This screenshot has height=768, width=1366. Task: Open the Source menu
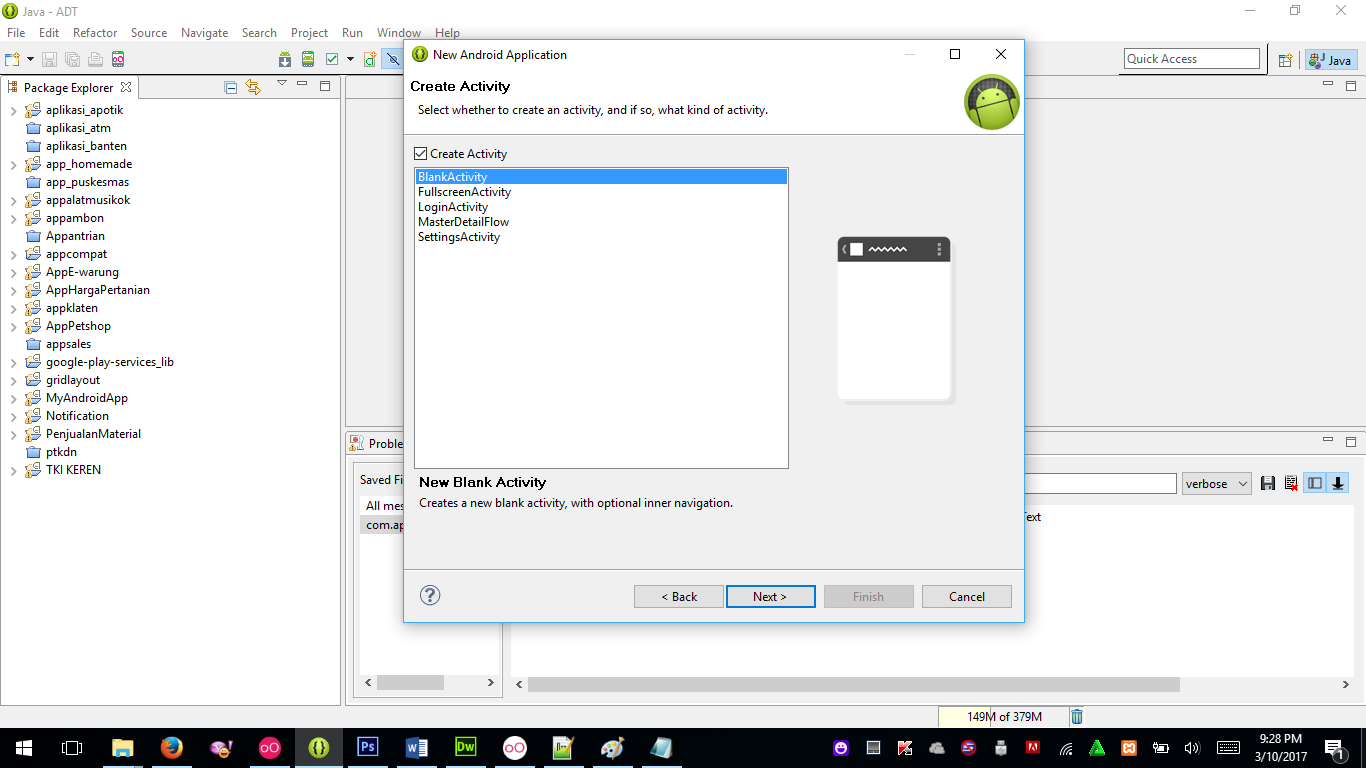pos(149,33)
